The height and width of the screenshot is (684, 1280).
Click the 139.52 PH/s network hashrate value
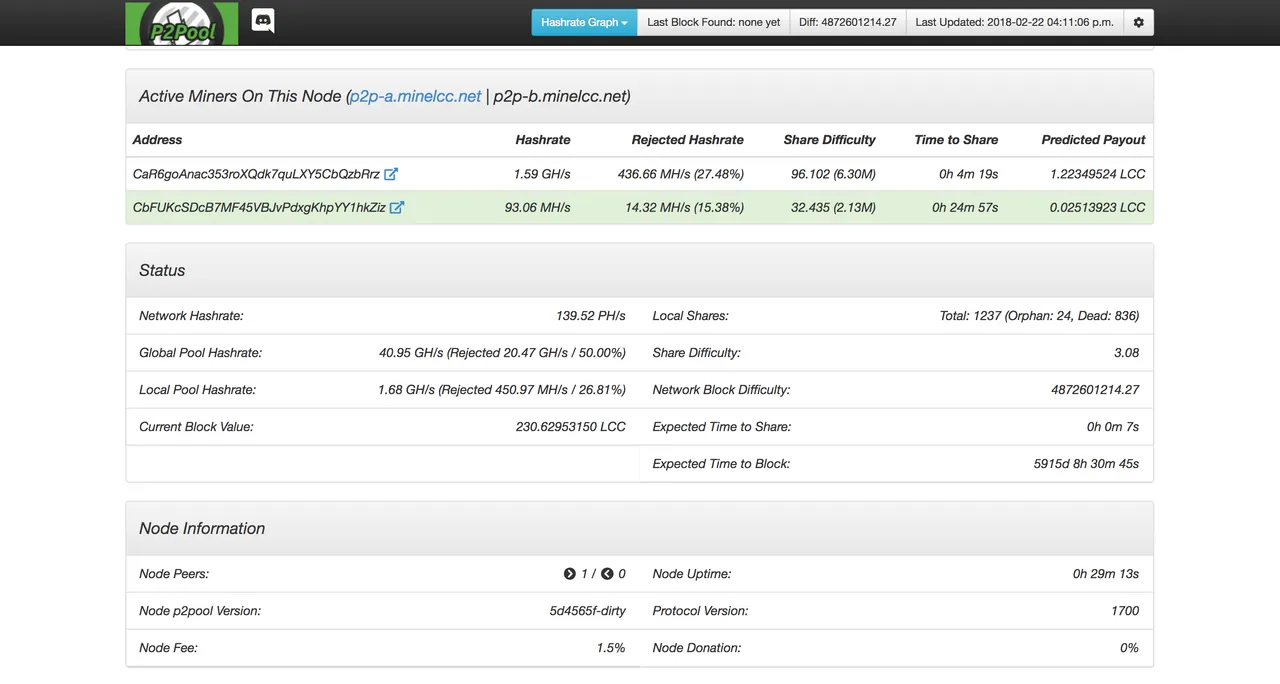tap(591, 316)
